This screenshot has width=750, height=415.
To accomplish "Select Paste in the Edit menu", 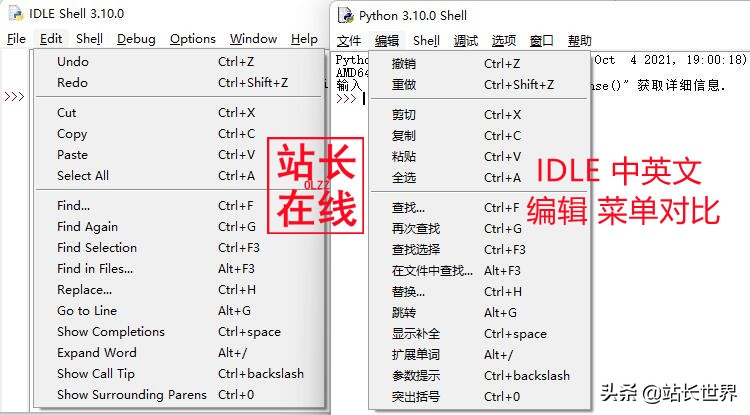I will pos(180,155).
